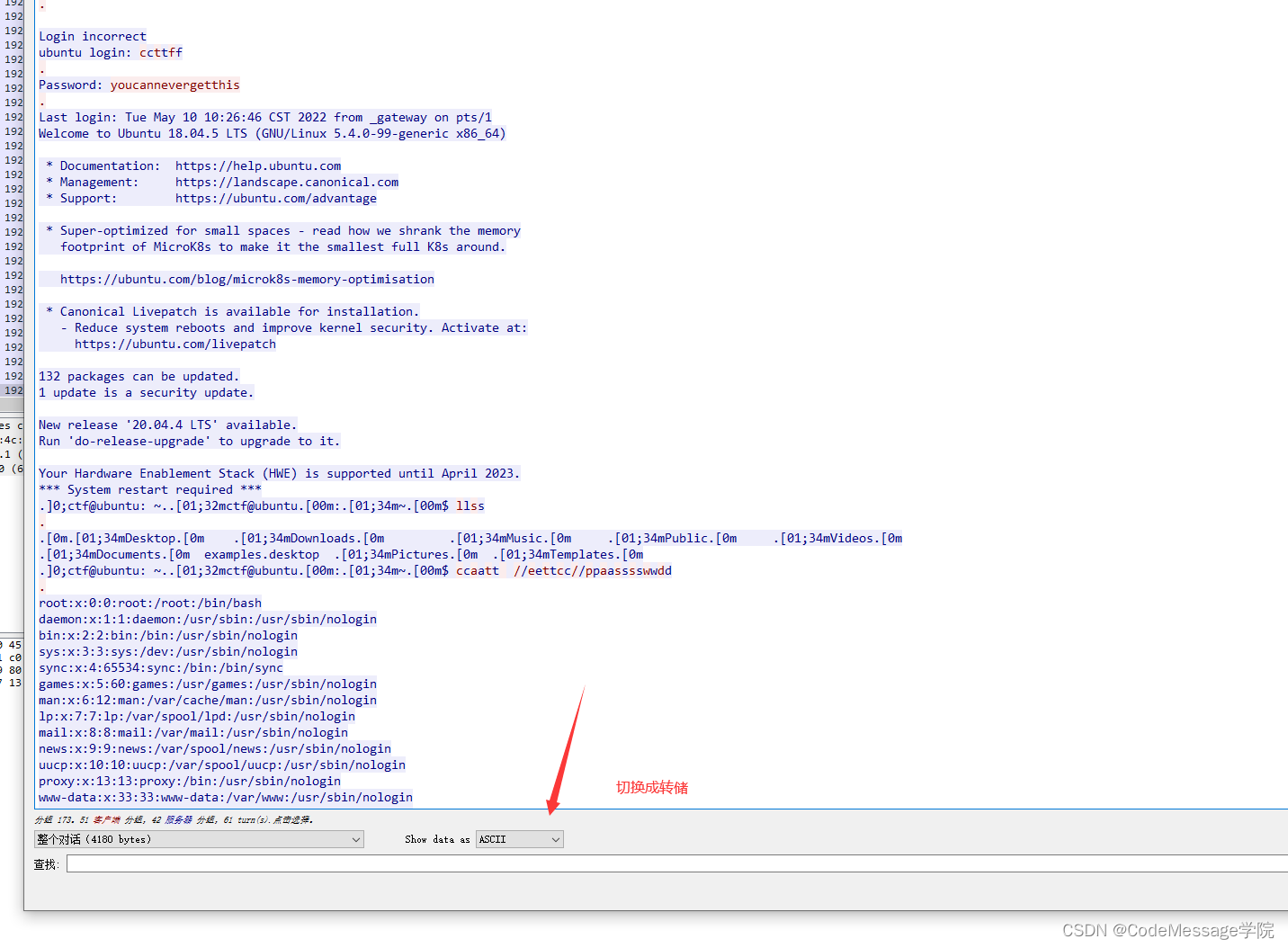Click the 'Login incorrect' text line
Screen dimensions: 1288x948
click(93, 36)
